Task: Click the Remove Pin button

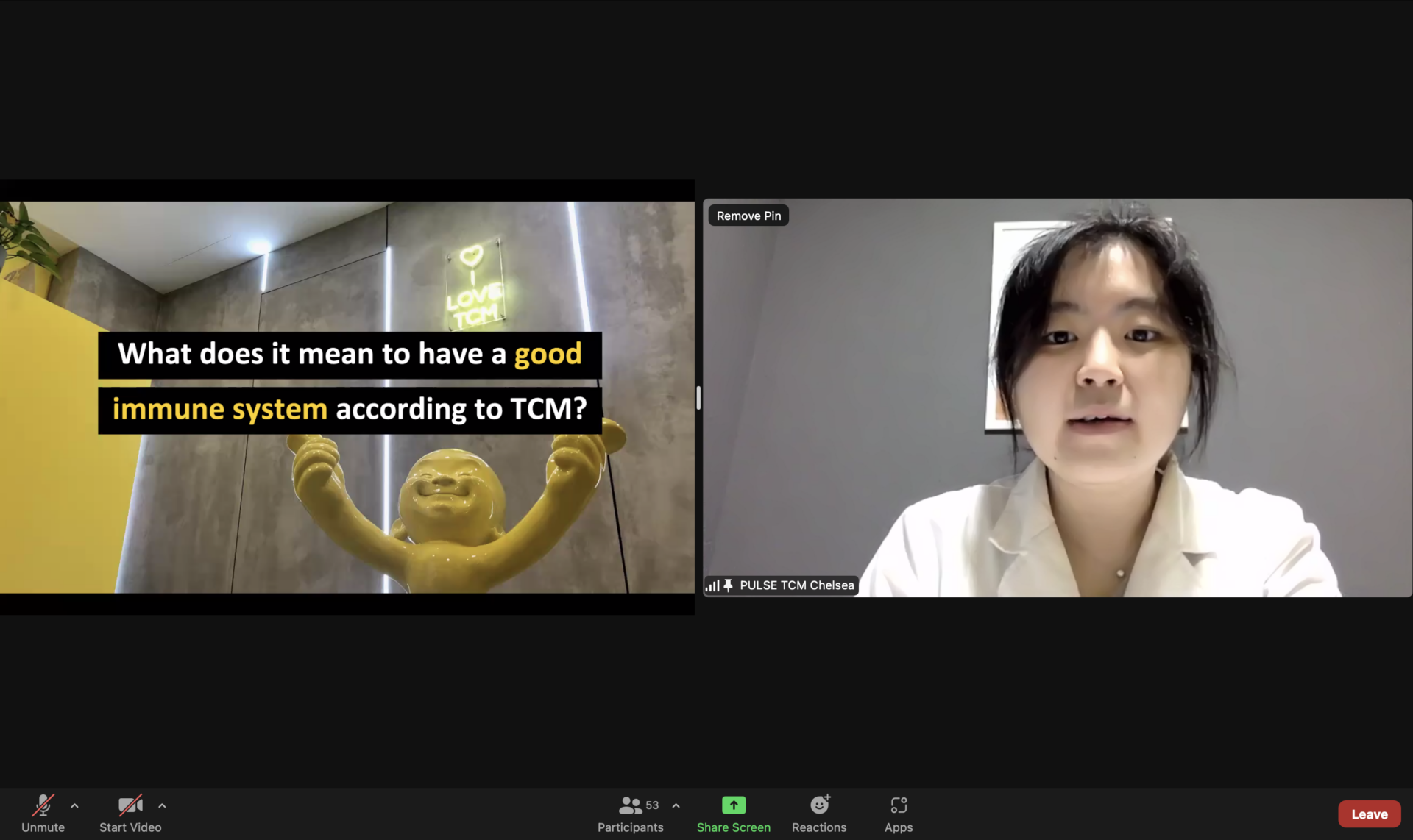Action: (748, 216)
